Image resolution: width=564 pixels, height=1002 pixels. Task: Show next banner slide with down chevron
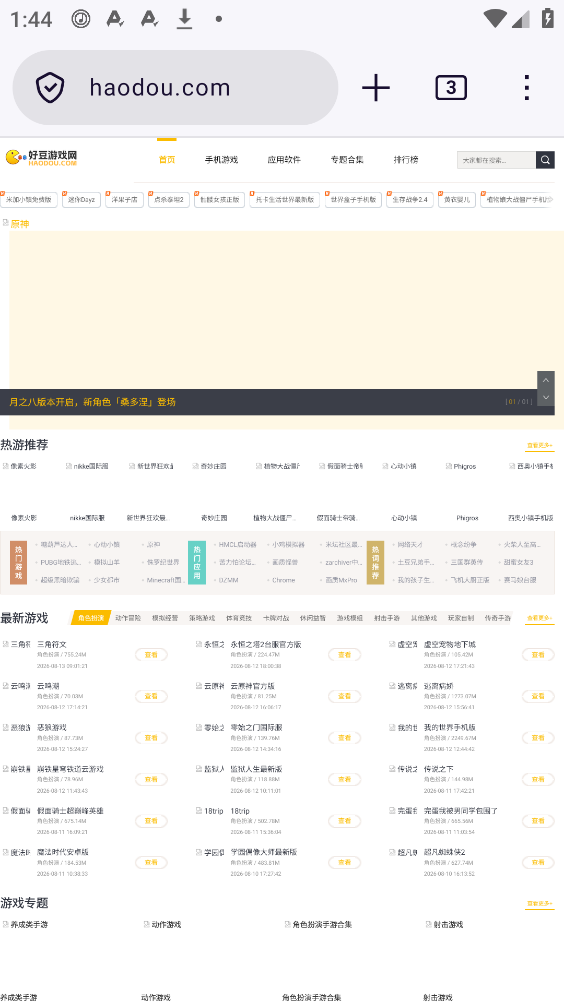pyautogui.click(x=545, y=397)
